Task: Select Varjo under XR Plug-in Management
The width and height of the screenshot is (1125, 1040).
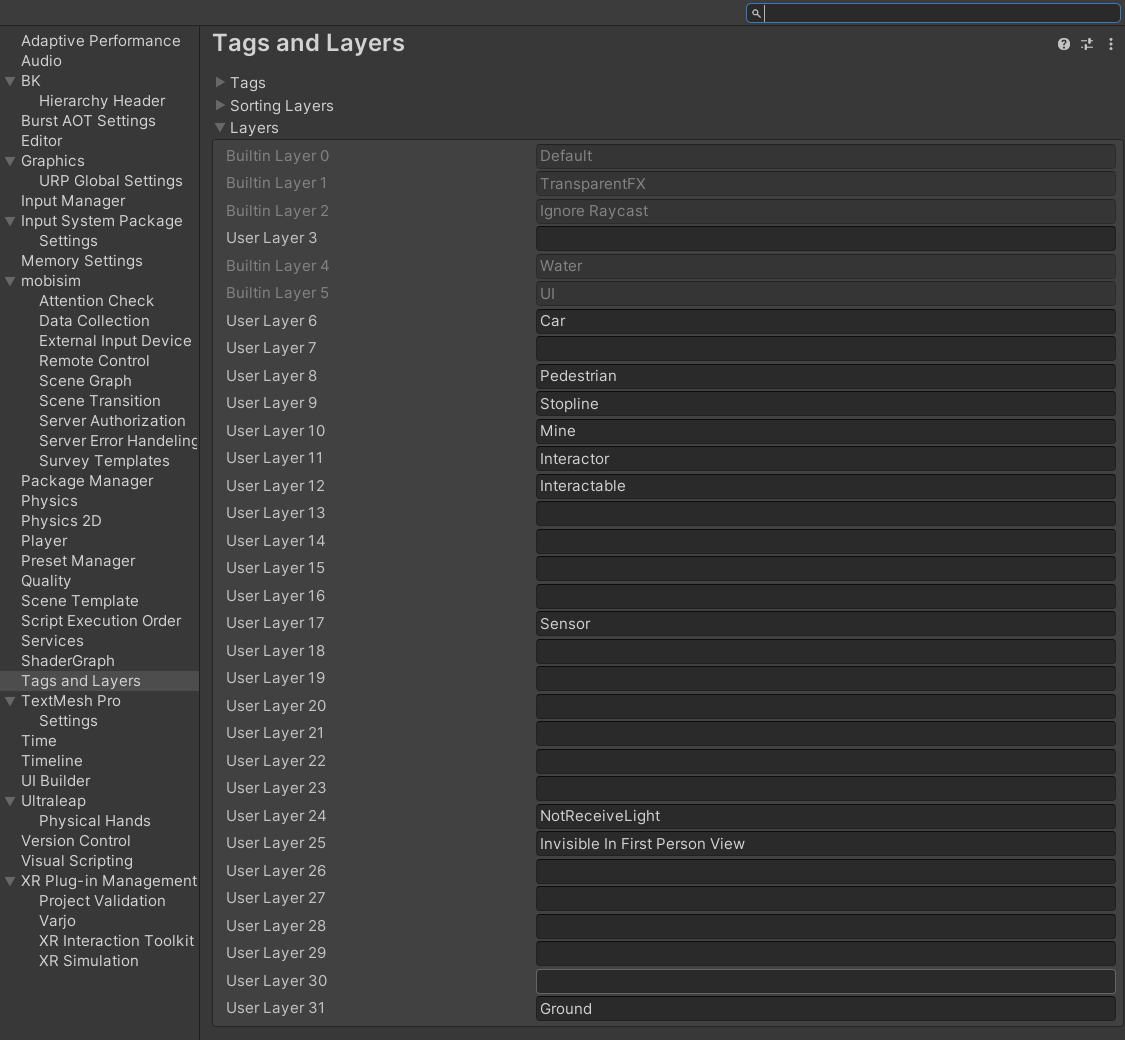Action: [x=57, y=922]
